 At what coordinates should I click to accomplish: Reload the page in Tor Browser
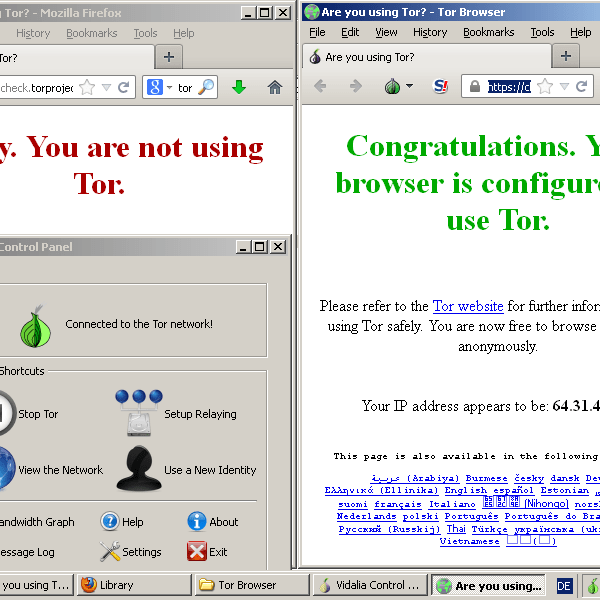[x=581, y=86]
